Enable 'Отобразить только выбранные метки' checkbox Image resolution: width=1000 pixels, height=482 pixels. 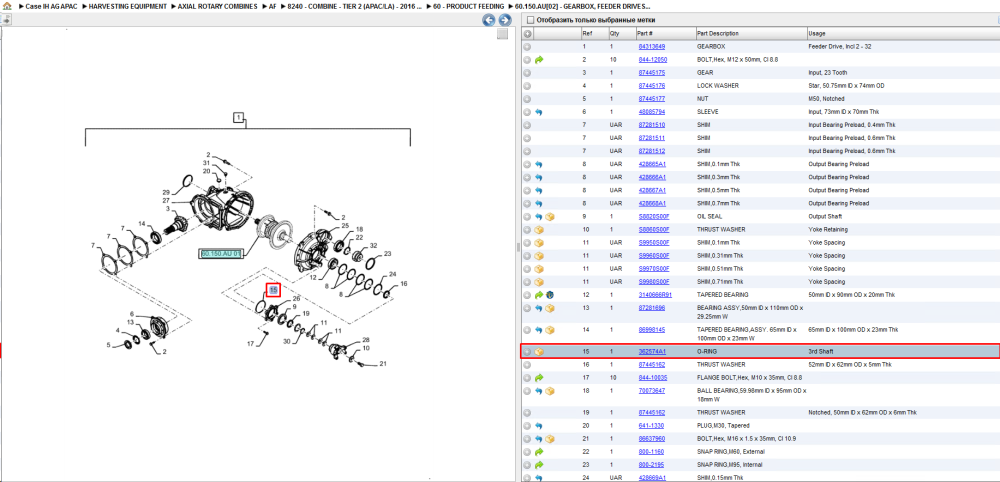pos(530,20)
